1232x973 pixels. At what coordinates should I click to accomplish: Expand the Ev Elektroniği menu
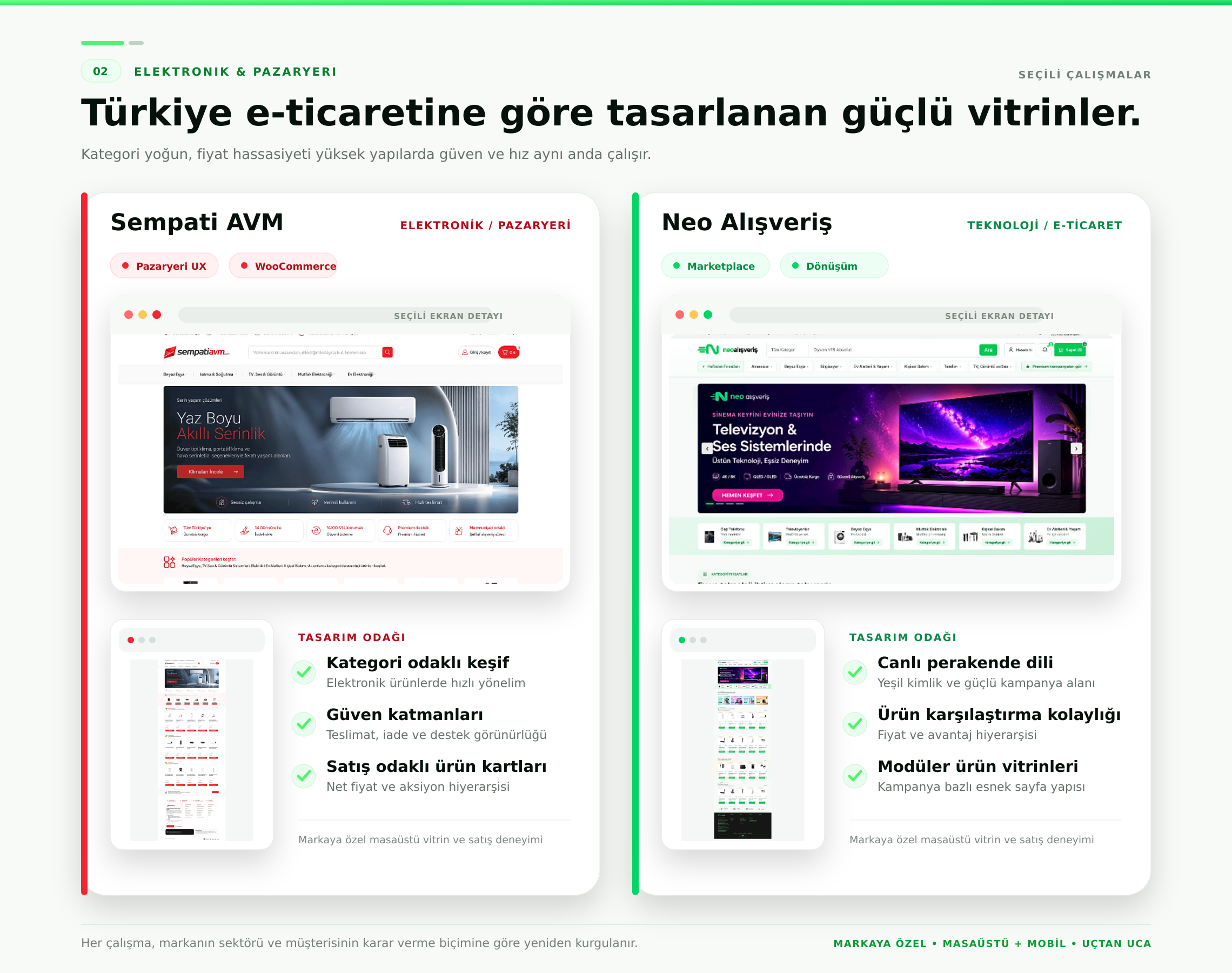(x=362, y=374)
